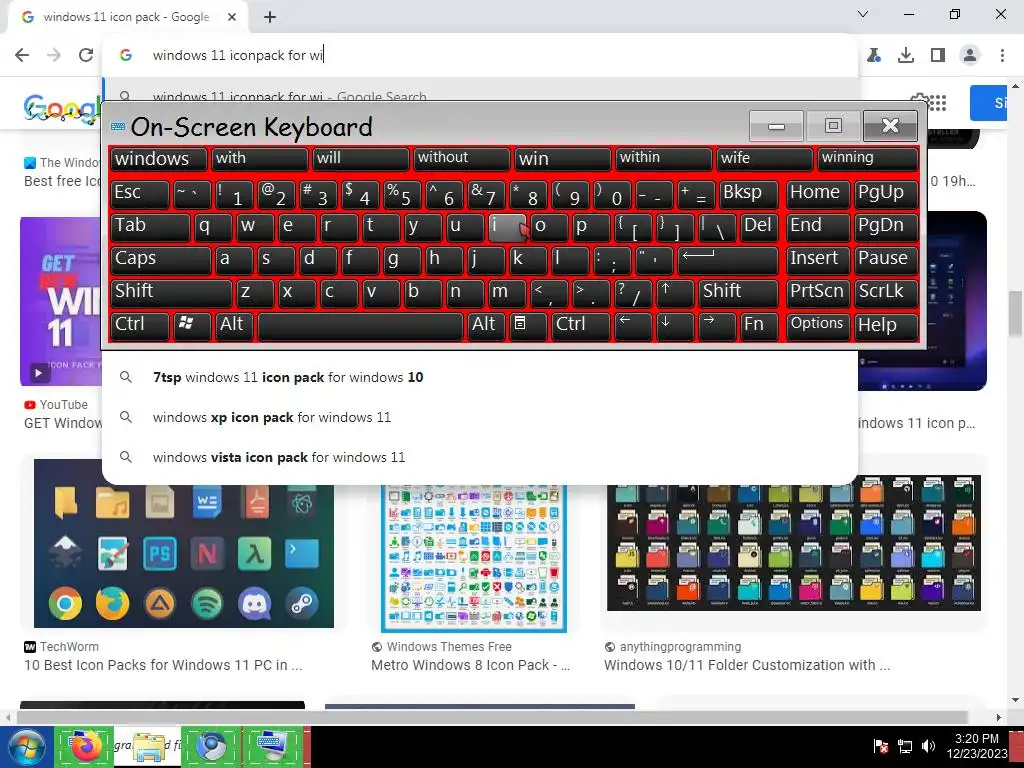
Task: Open Metro Windows 8 Icon Pack thumbnail
Action: [x=474, y=559]
